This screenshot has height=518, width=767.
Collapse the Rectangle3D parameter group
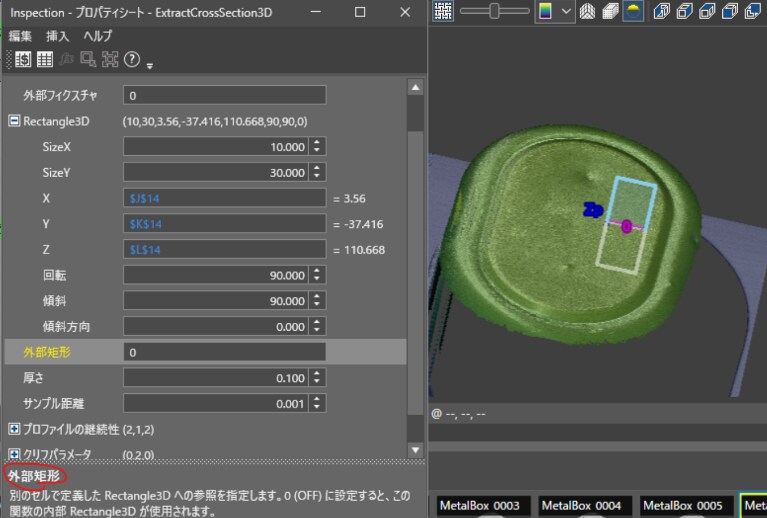coord(14,121)
